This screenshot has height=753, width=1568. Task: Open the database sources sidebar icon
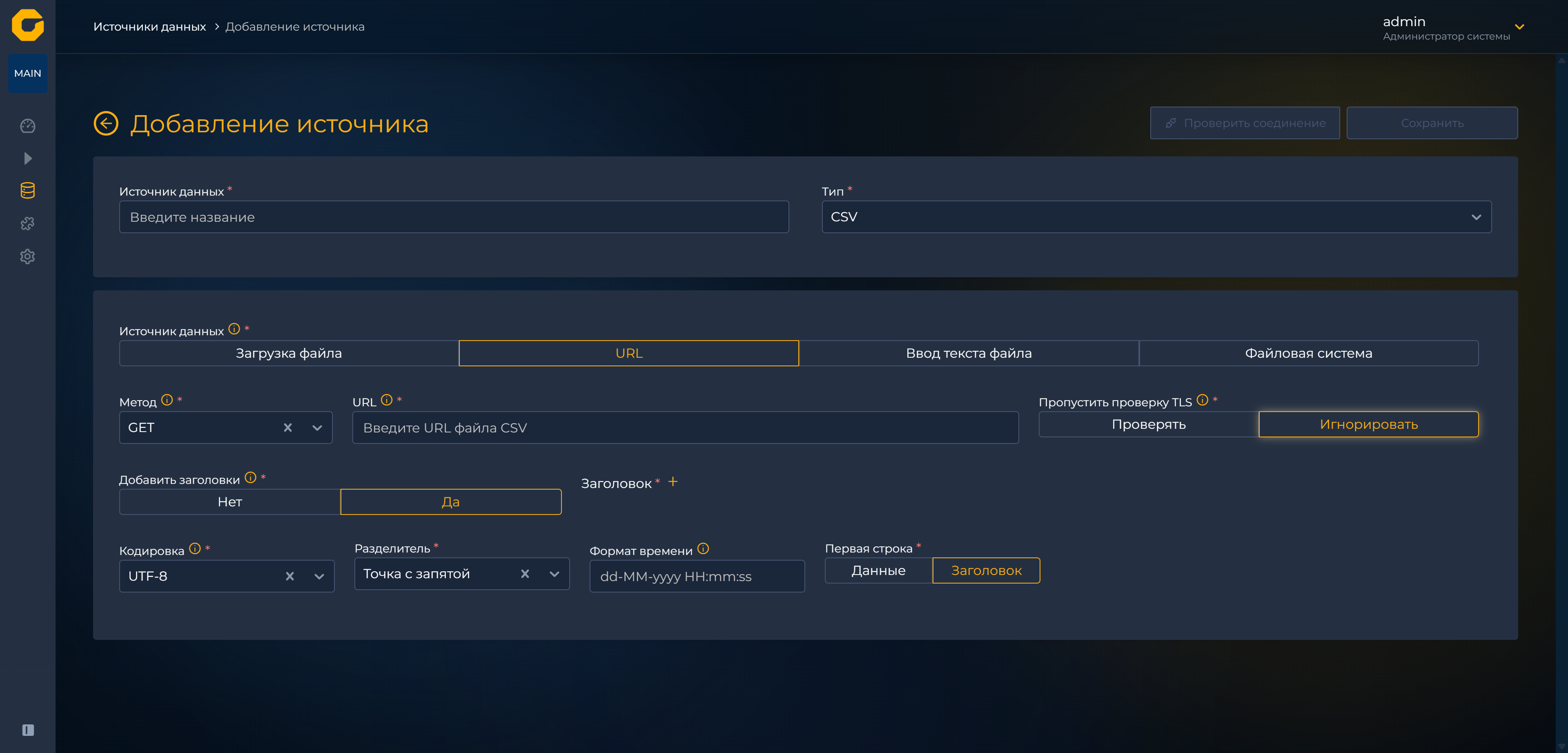point(27,191)
